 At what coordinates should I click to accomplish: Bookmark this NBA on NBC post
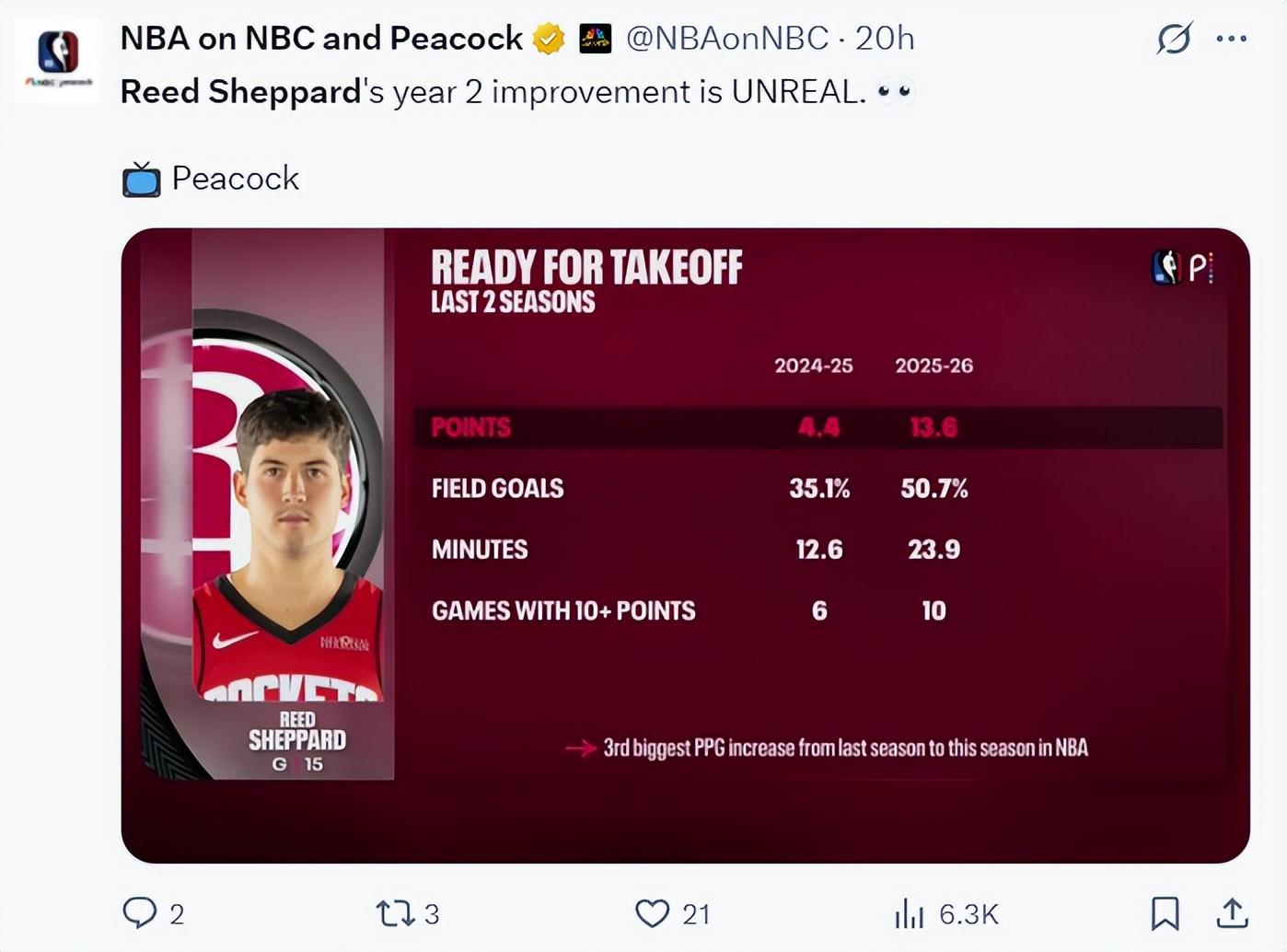coord(1165,912)
